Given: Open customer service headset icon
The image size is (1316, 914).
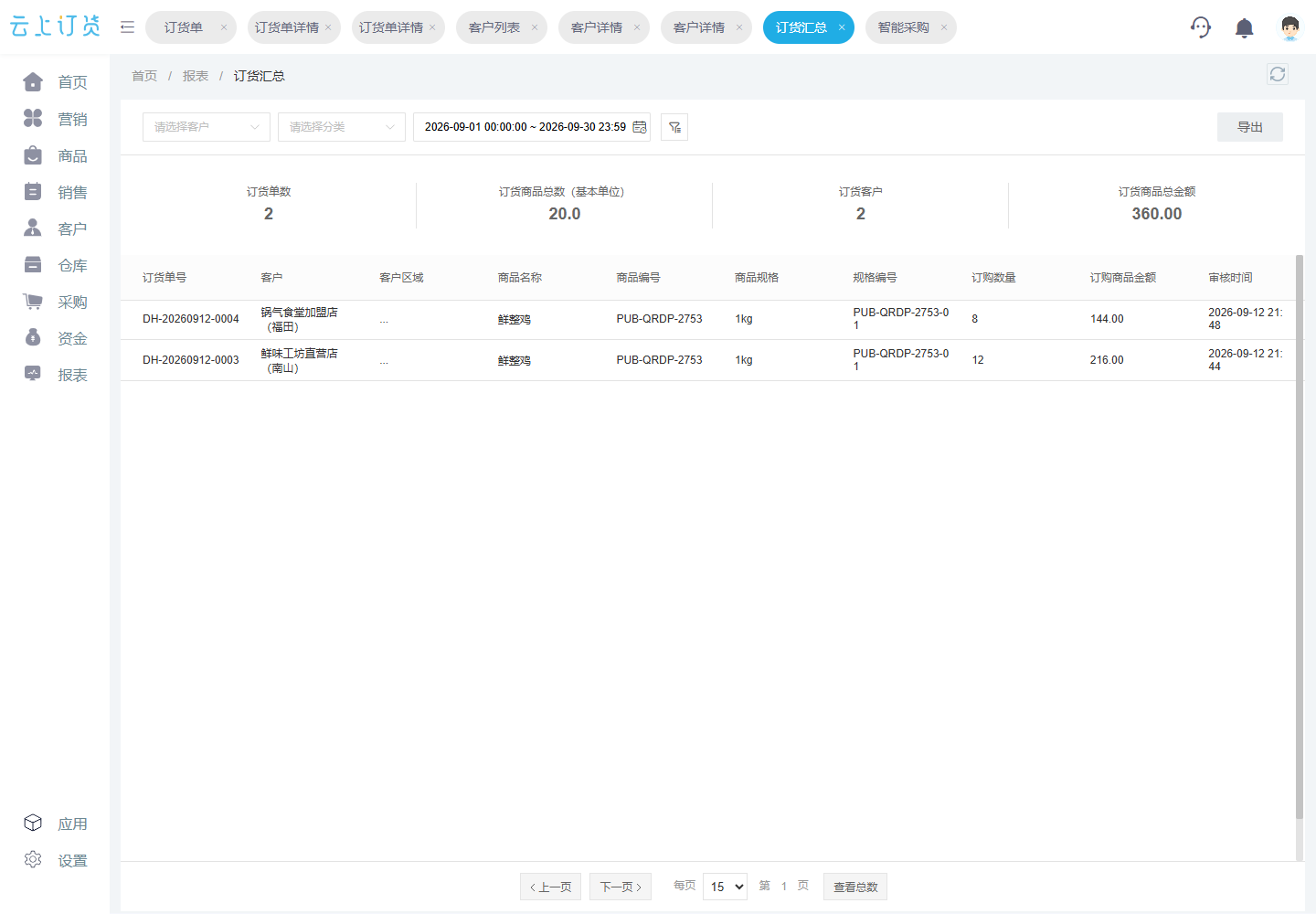Looking at the screenshot, I should [x=1201, y=27].
